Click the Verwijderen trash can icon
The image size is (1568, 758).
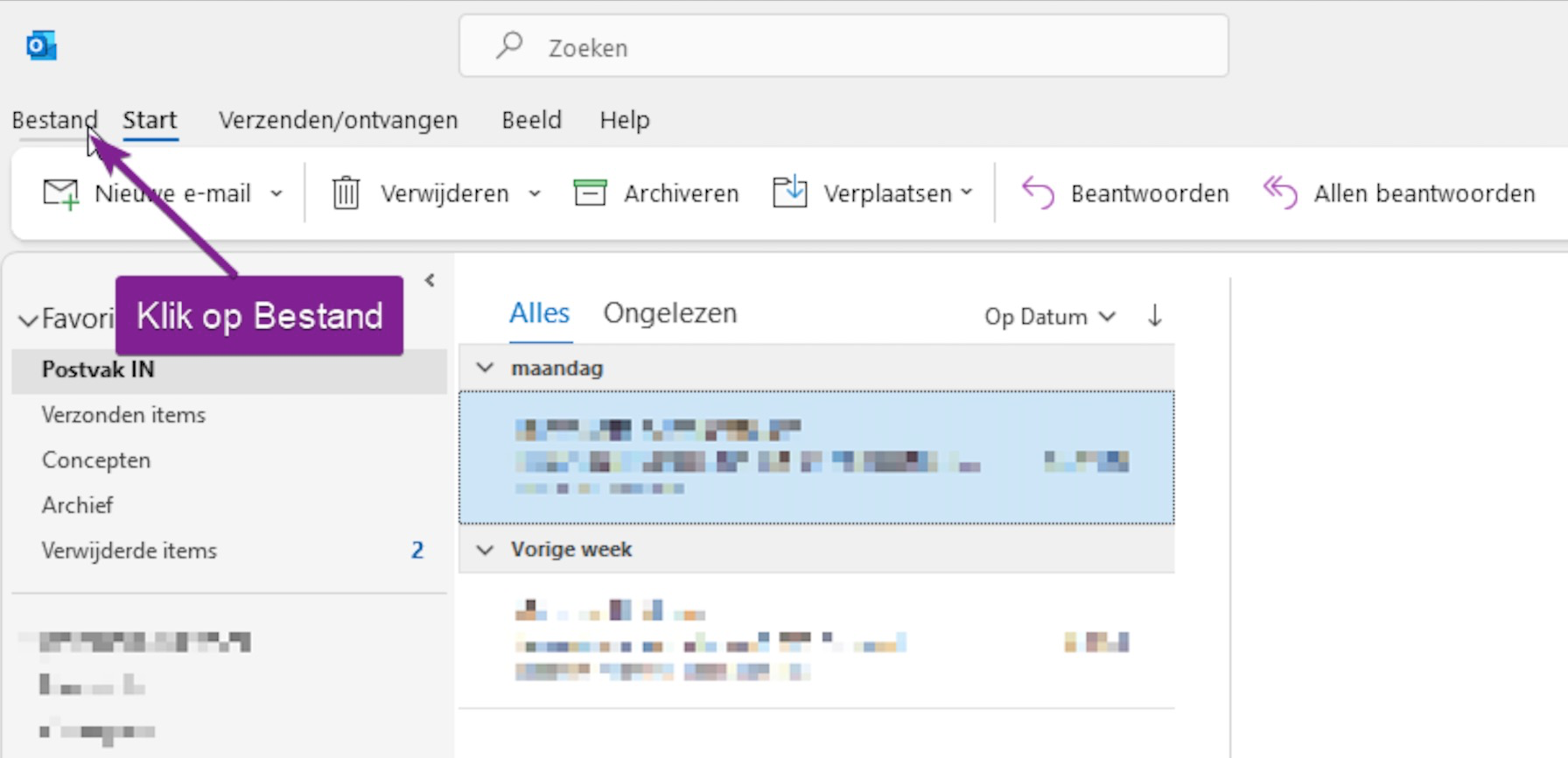tap(346, 193)
